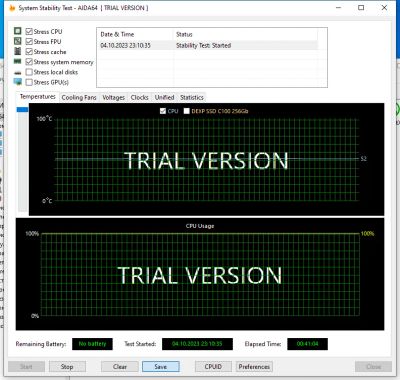Switch to the Temperatures tab
The height and width of the screenshot is (380, 400).
[x=38, y=97]
